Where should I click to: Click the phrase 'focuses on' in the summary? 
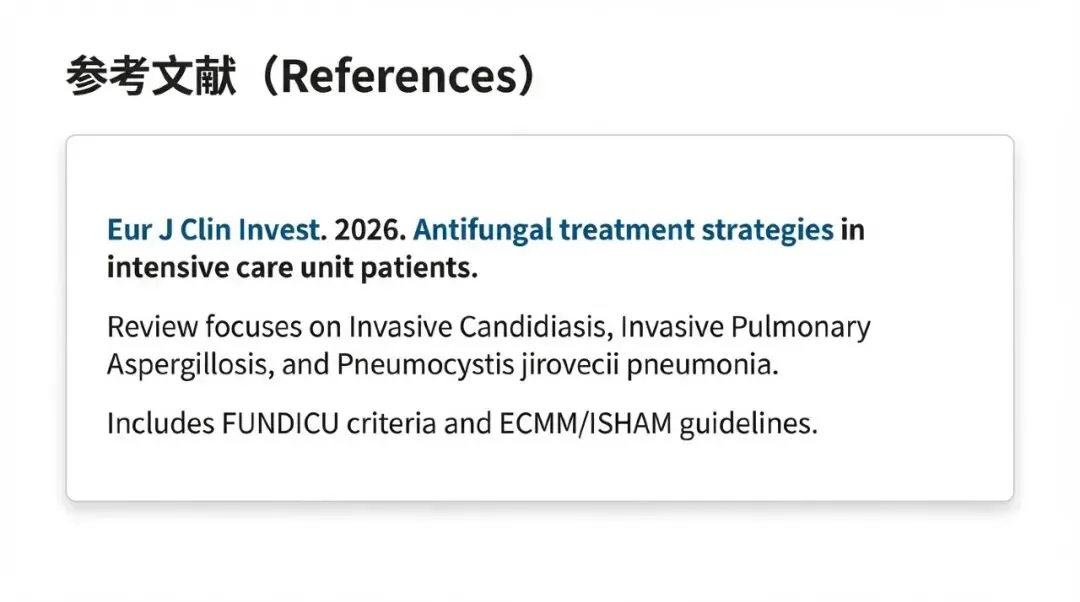pos(273,326)
